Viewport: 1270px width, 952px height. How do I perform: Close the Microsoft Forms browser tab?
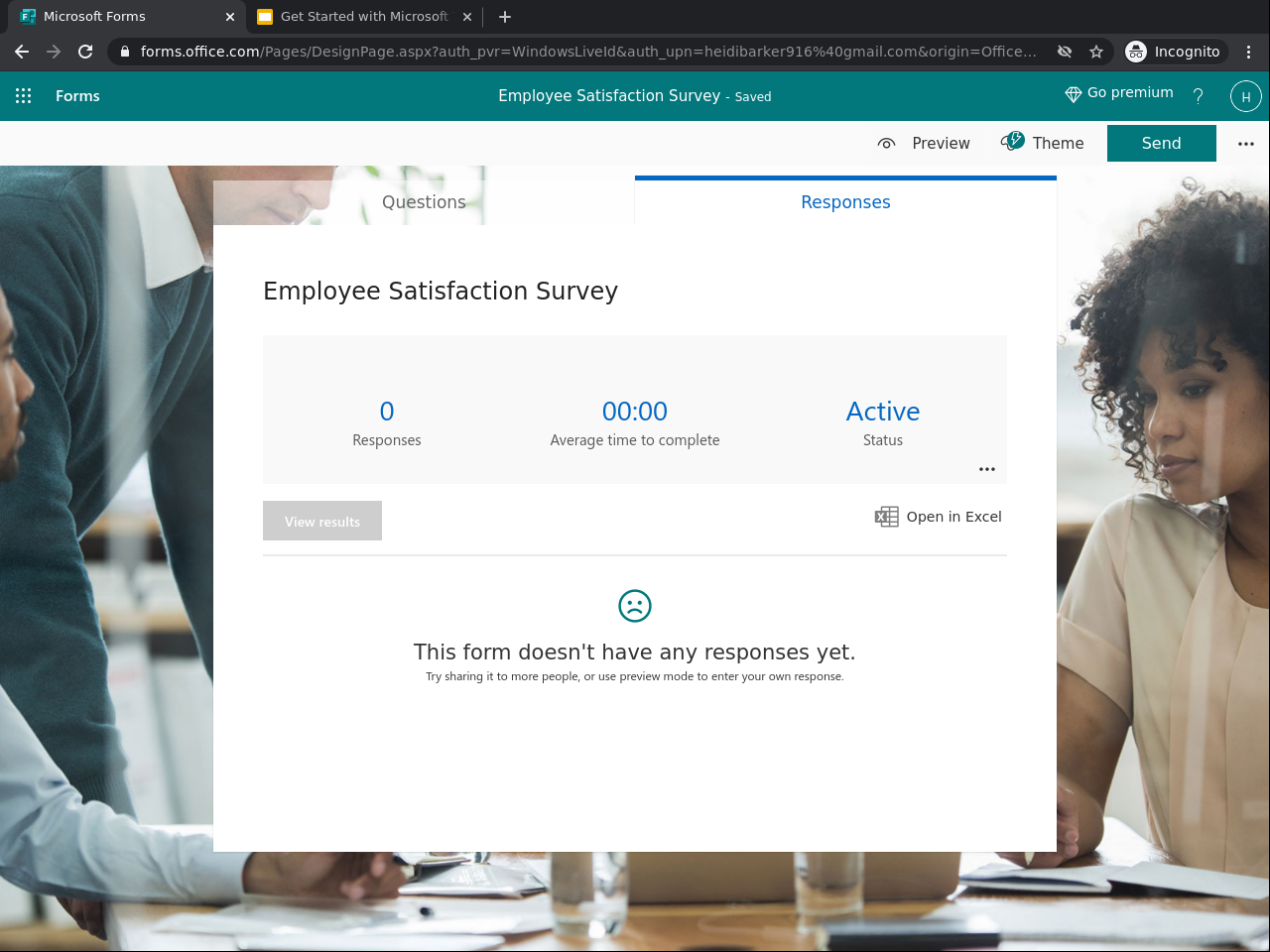pyautogui.click(x=230, y=17)
